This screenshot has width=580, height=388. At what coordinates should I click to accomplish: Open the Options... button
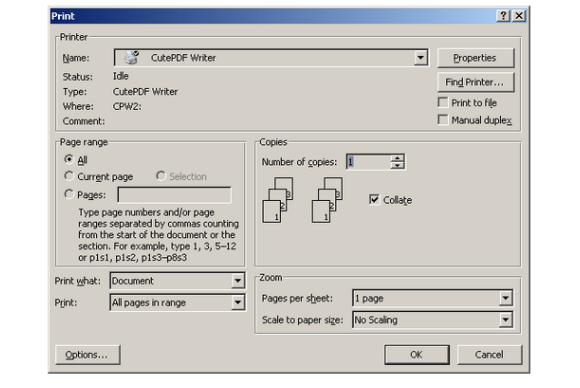tap(88, 355)
